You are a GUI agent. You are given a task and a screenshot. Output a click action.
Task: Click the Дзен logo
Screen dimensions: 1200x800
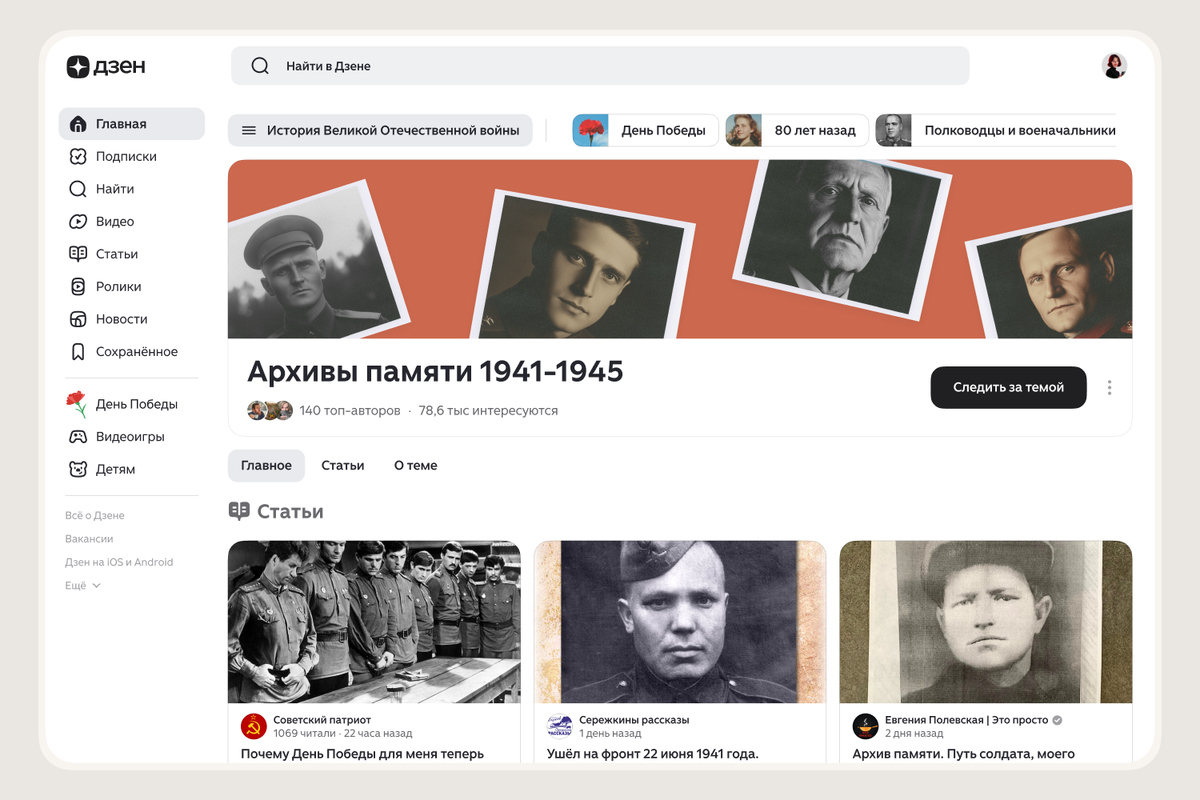pos(106,67)
